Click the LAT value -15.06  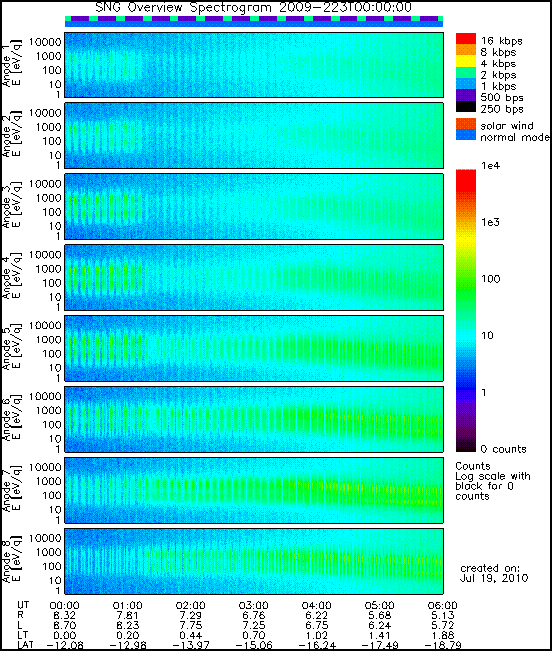[x=254, y=646]
